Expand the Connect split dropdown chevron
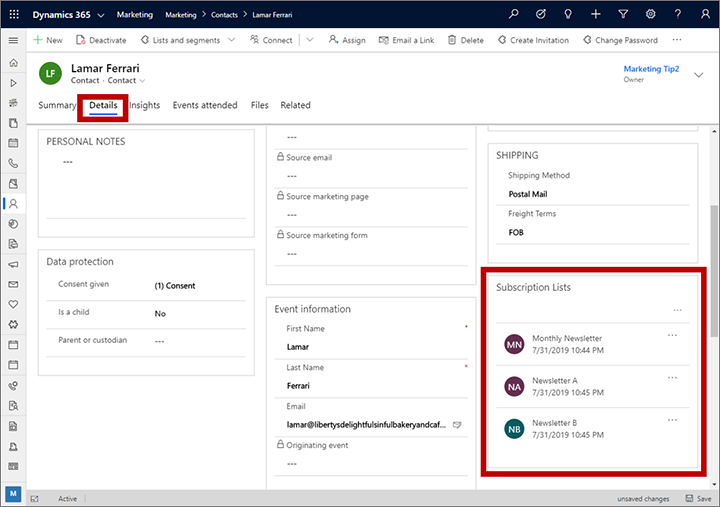This screenshot has height=507, width=720. click(x=310, y=40)
